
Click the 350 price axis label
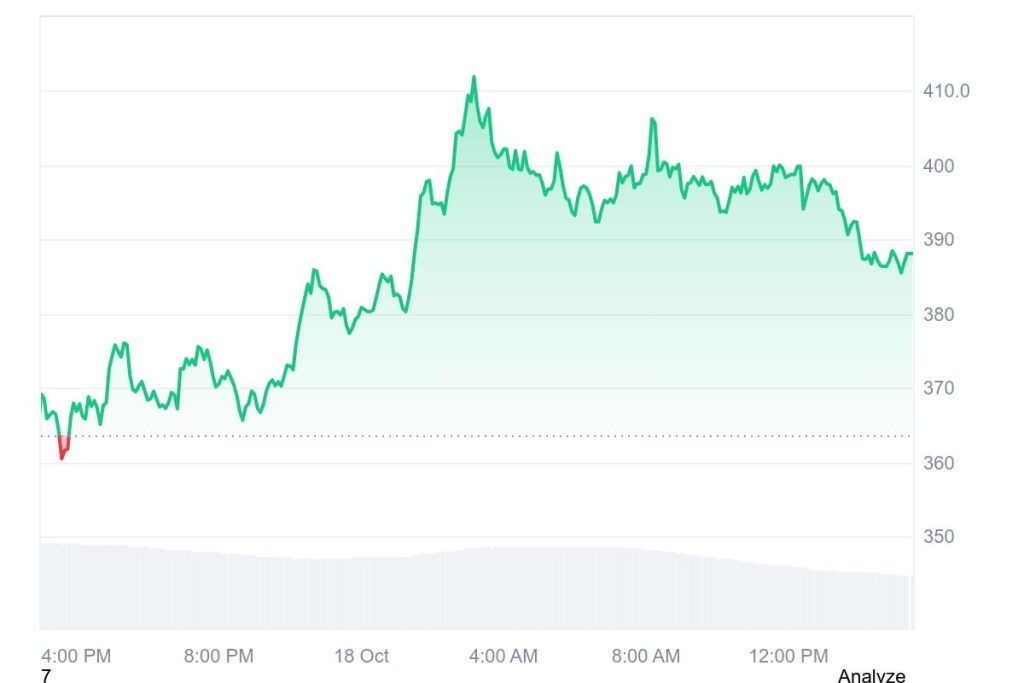tap(938, 537)
